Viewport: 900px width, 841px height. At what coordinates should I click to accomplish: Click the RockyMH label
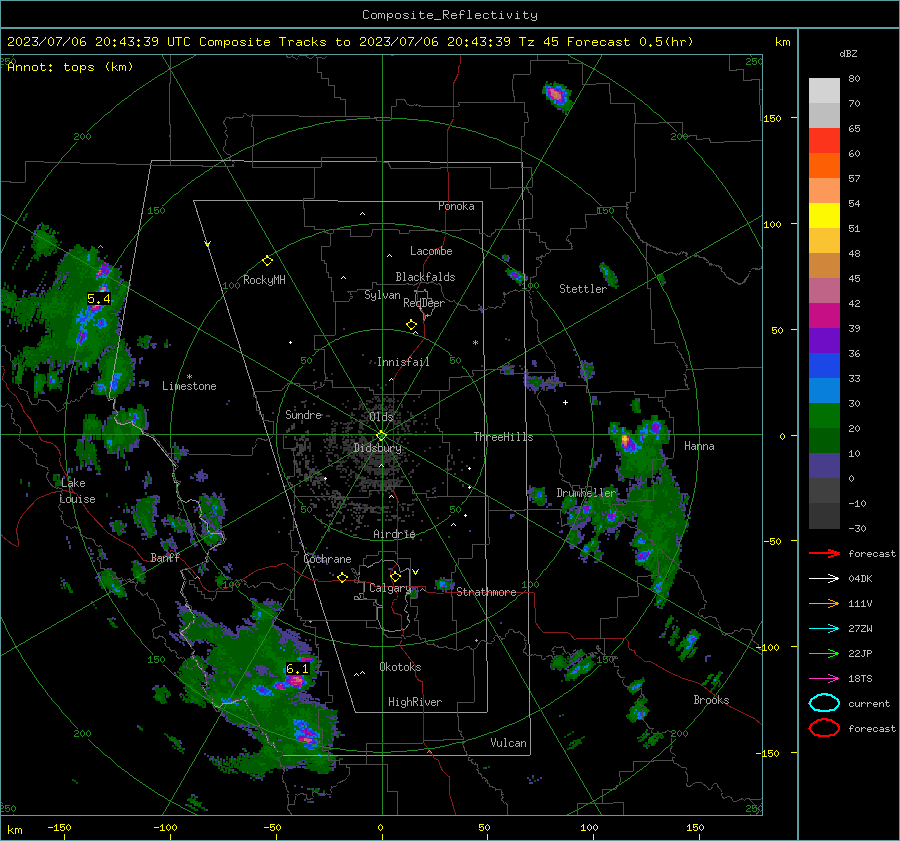264,280
